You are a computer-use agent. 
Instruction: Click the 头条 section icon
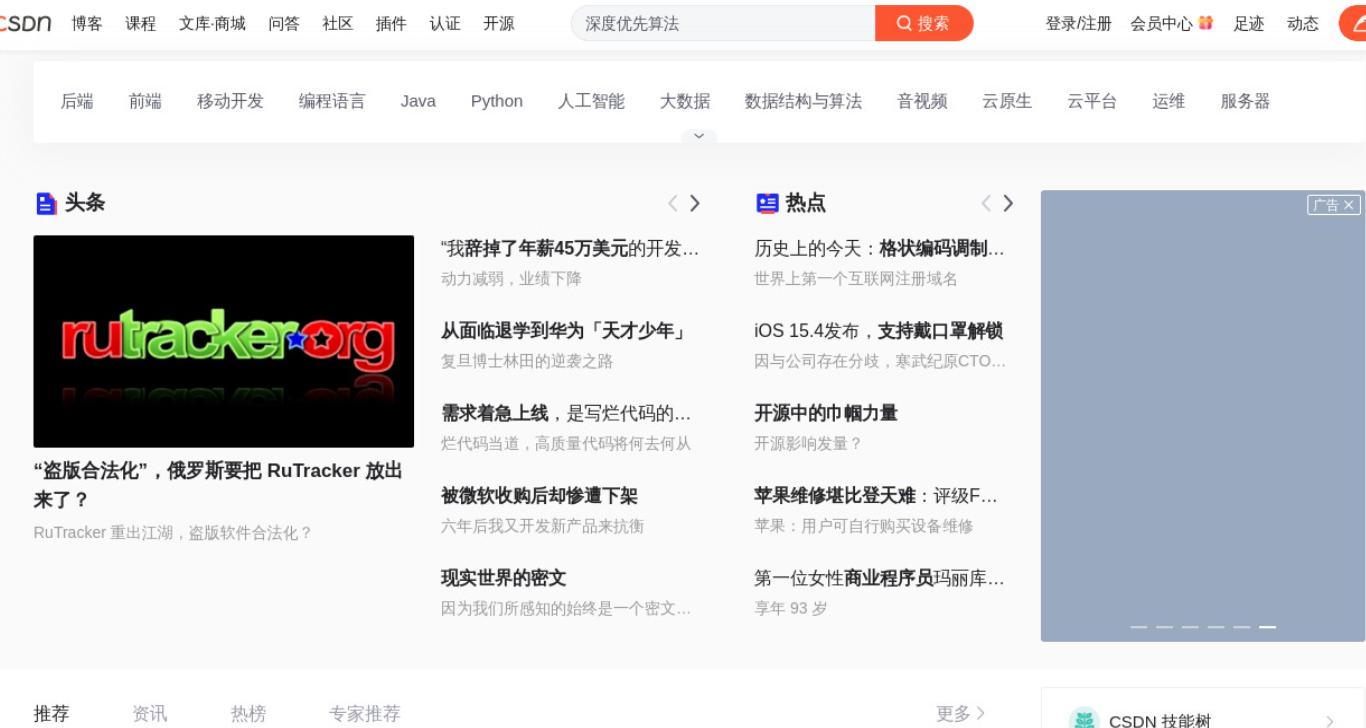pos(46,204)
